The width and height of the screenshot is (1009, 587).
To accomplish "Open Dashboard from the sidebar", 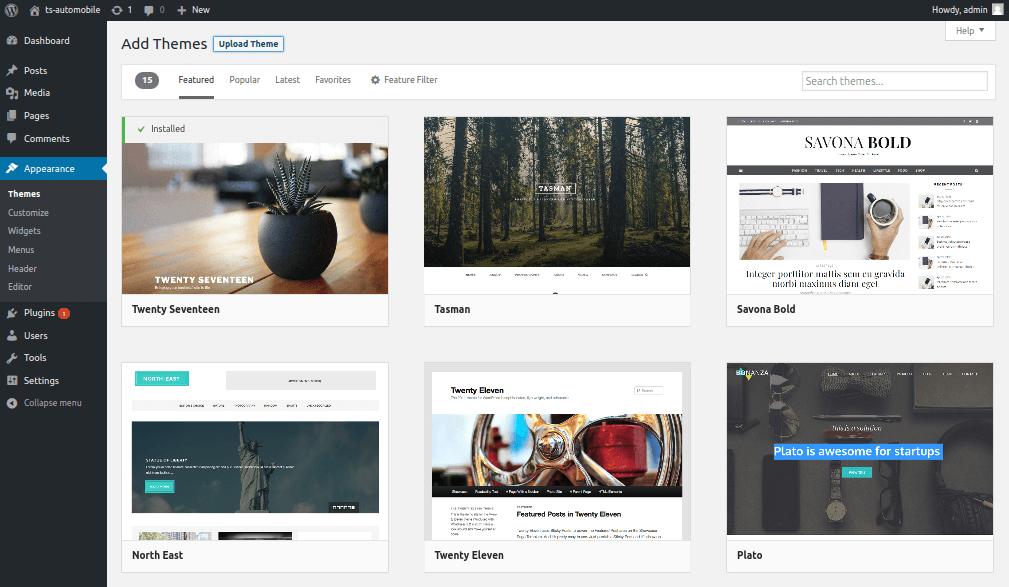I will tap(46, 41).
